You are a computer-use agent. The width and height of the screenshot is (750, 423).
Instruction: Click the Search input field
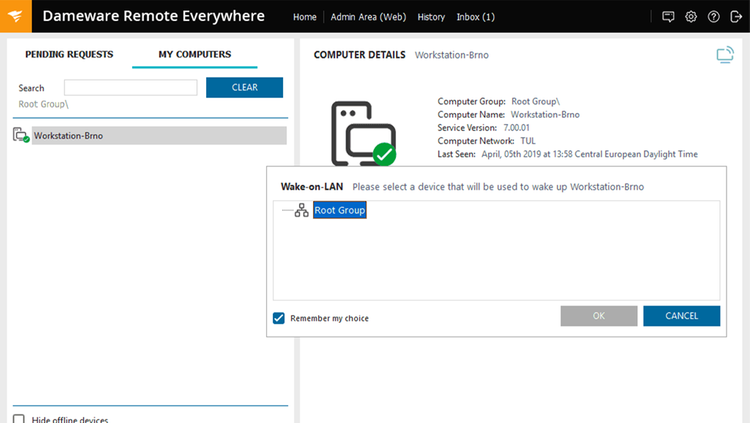pyautogui.click(x=131, y=88)
